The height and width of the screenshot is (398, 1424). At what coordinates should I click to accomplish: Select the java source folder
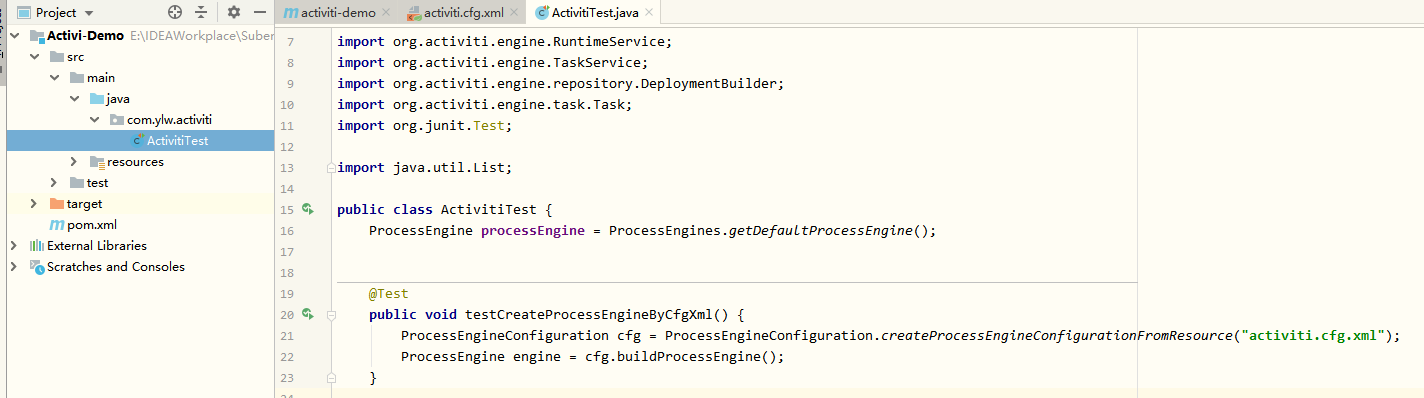coord(118,99)
